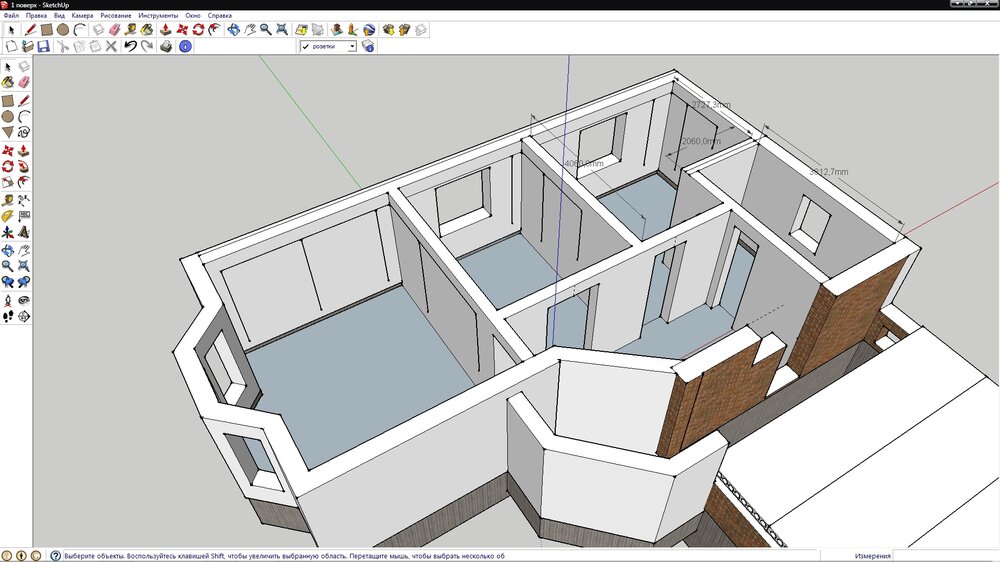Expand the розетки layer dropdown

click(352, 46)
